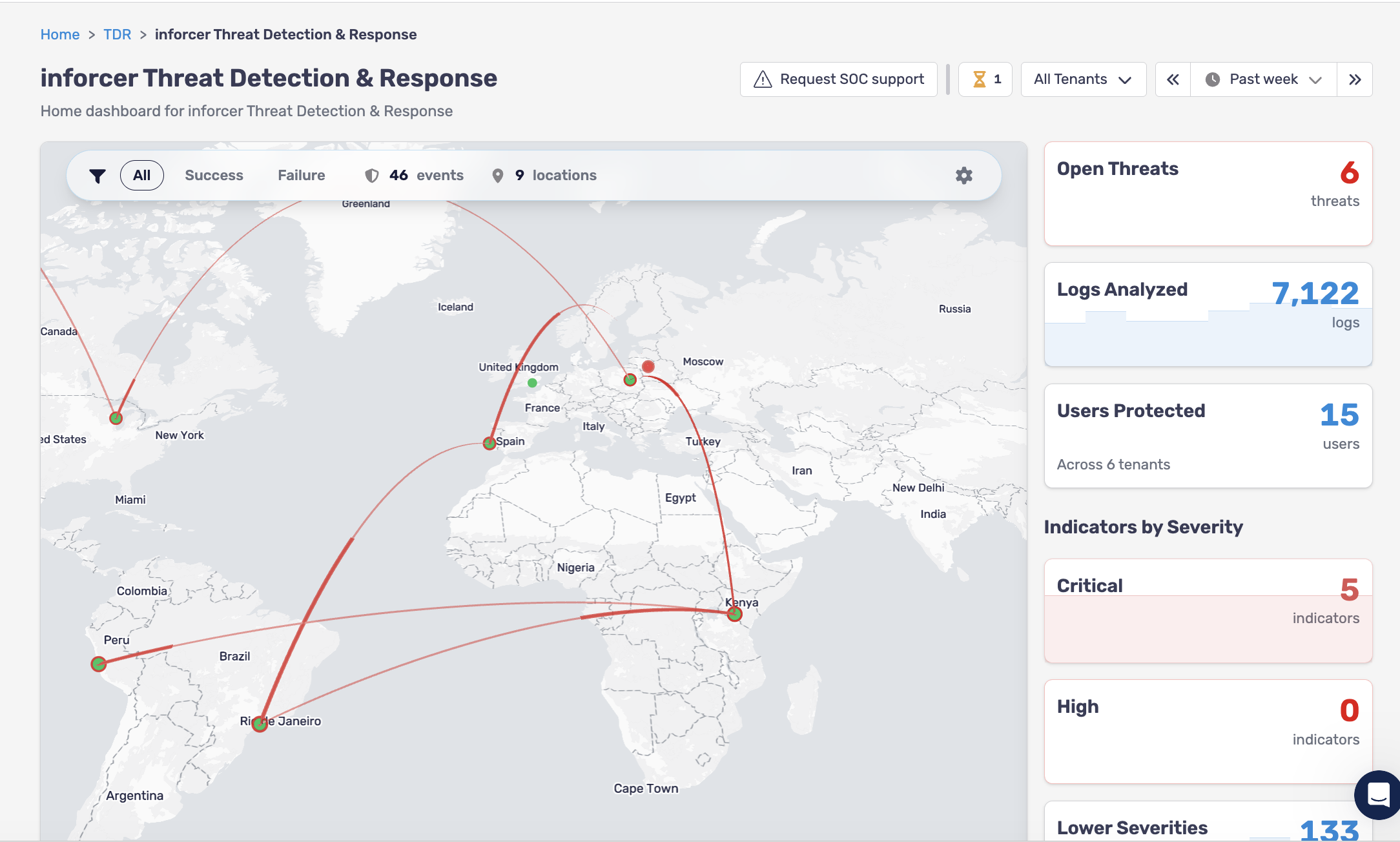Filter map by Success events

coord(214,176)
